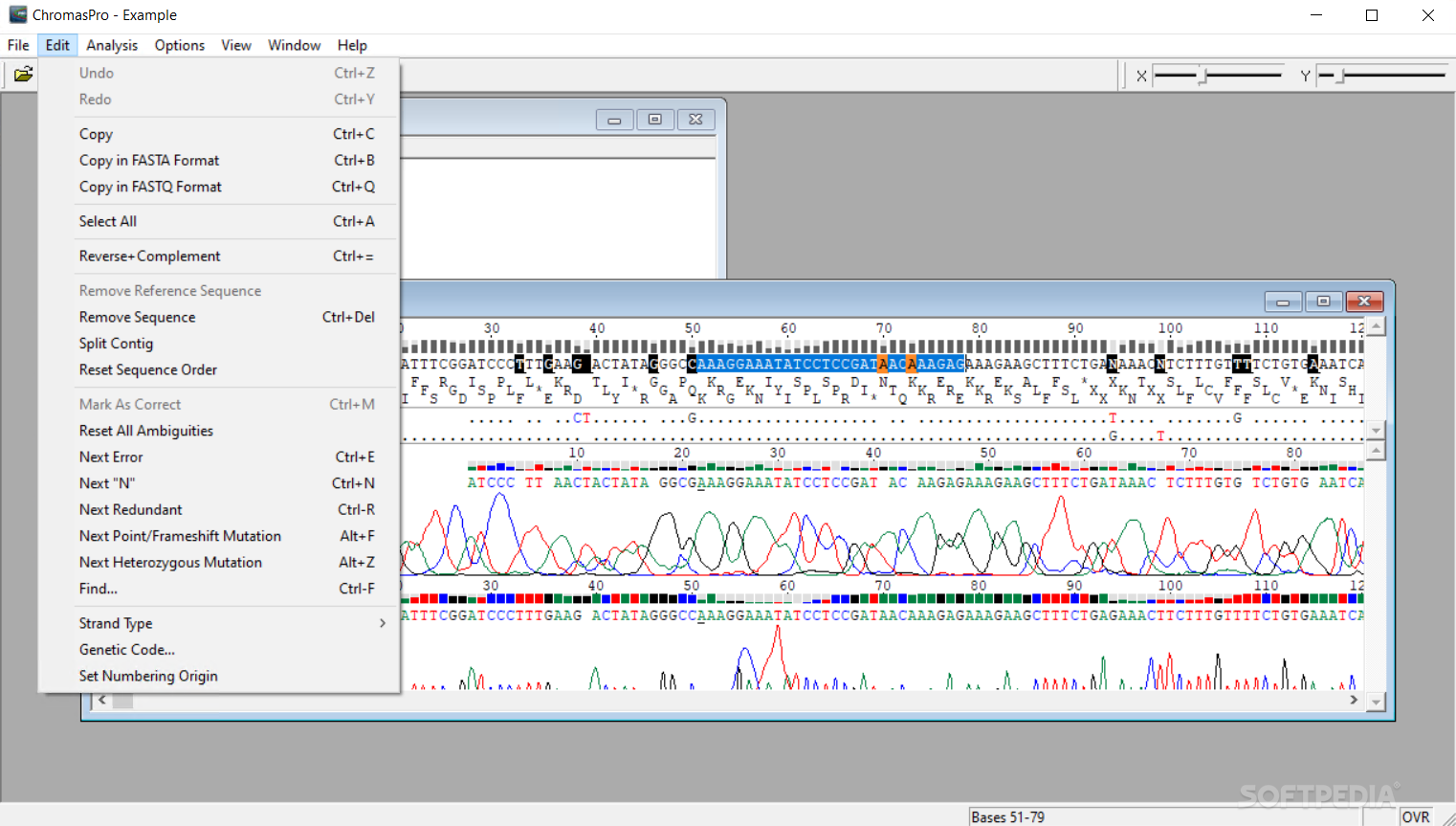Close the Edit menu in menu bar
The image size is (1456, 826).
57,45
